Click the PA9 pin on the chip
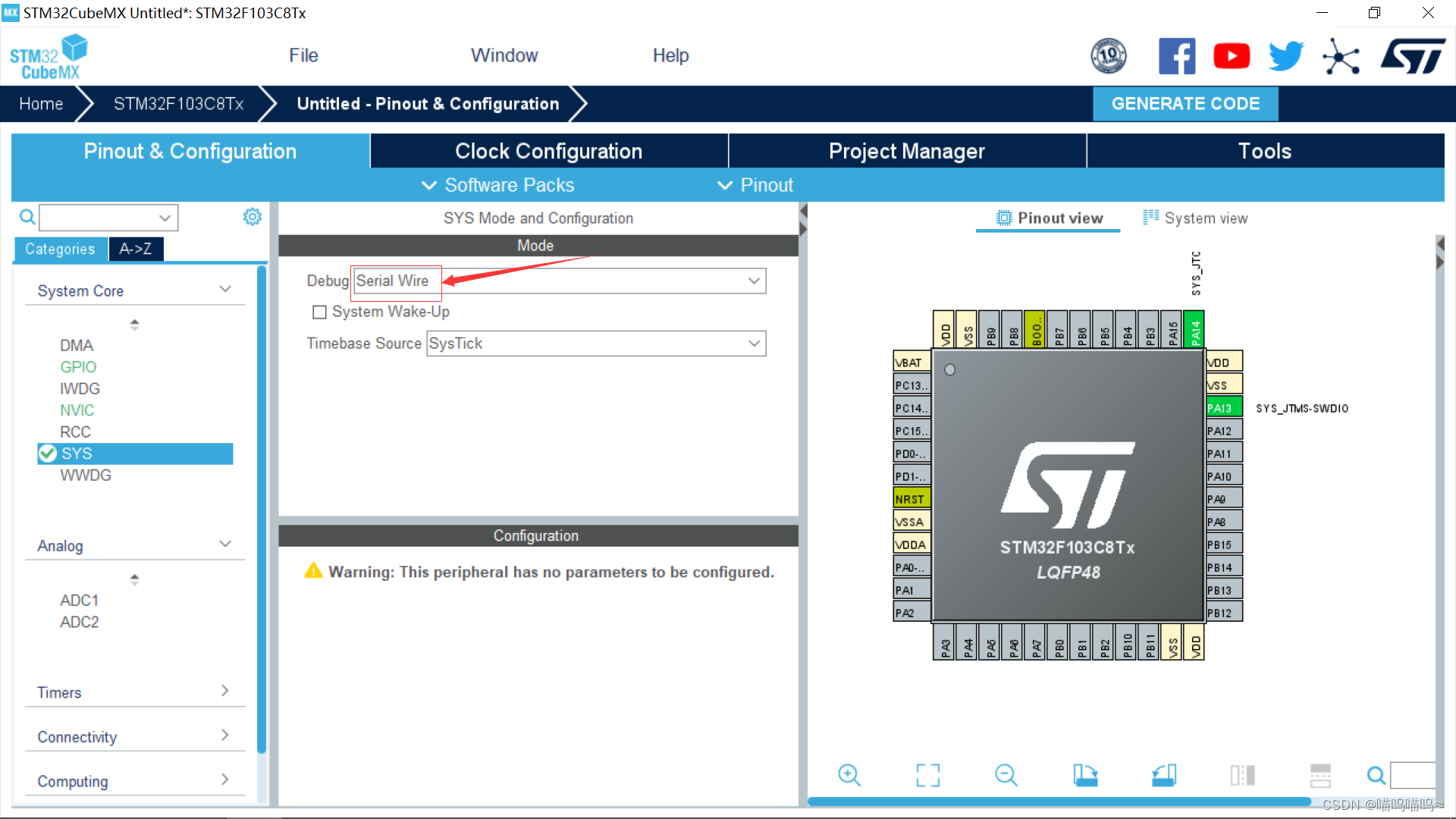1456x819 pixels. pos(1224,499)
